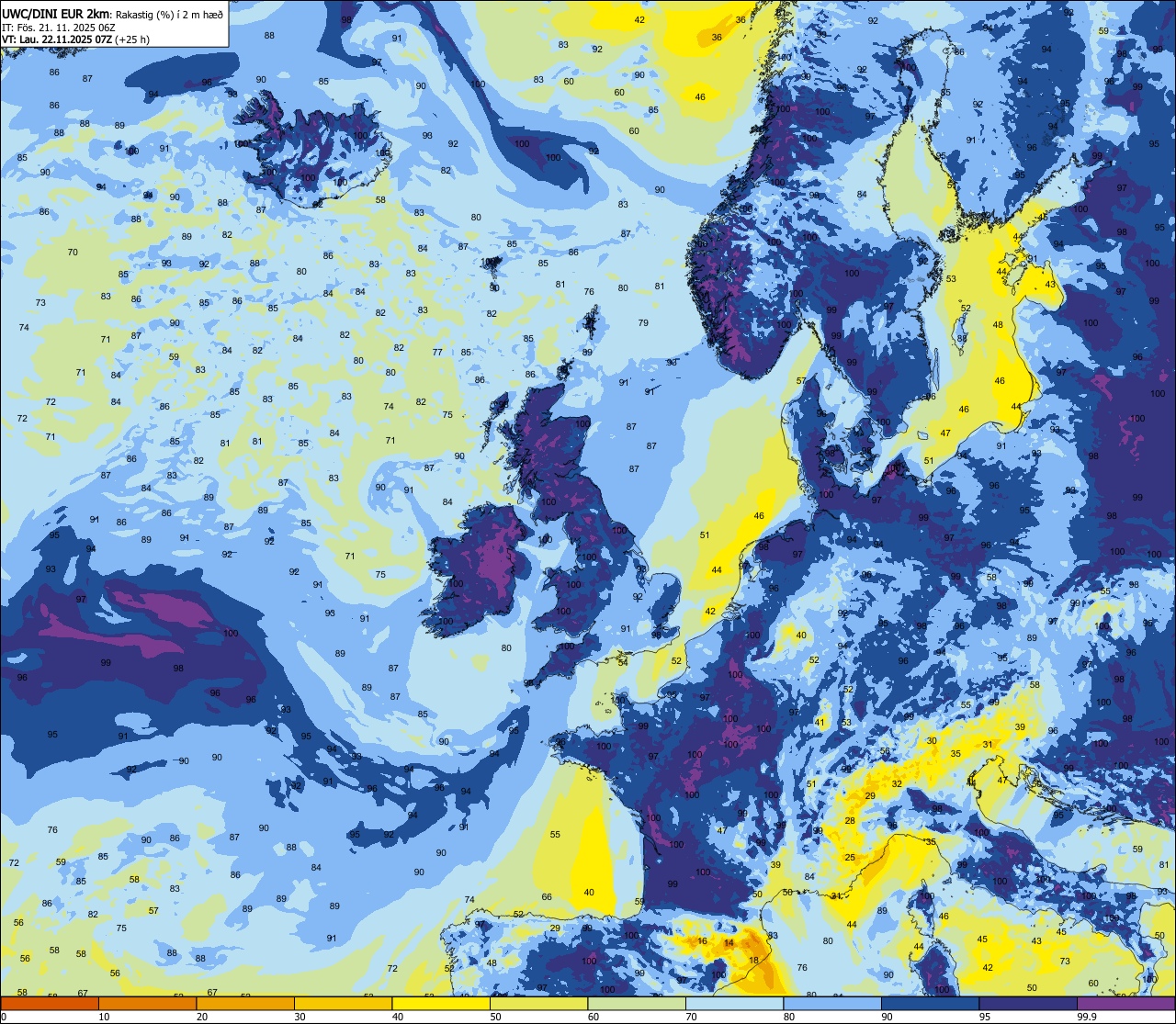Click the '18' humidity value on the map
This screenshot has width=1176, height=1024.
[753, 960]
